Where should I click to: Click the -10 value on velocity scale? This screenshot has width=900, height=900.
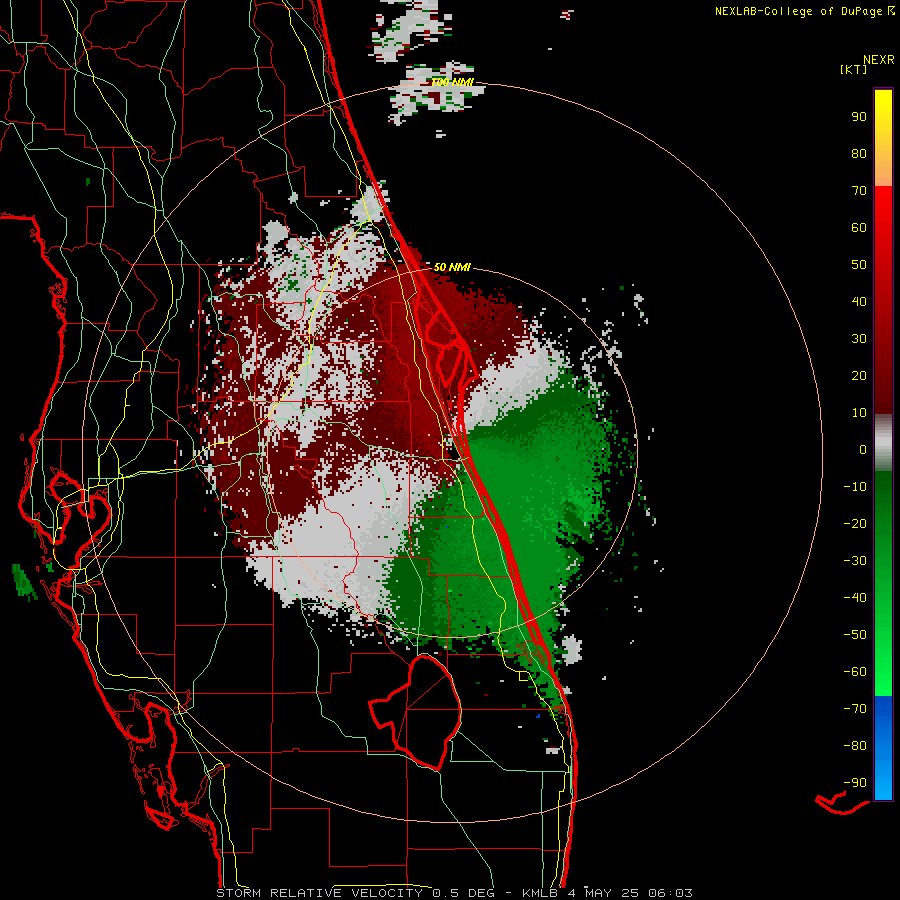click(855, 487)
